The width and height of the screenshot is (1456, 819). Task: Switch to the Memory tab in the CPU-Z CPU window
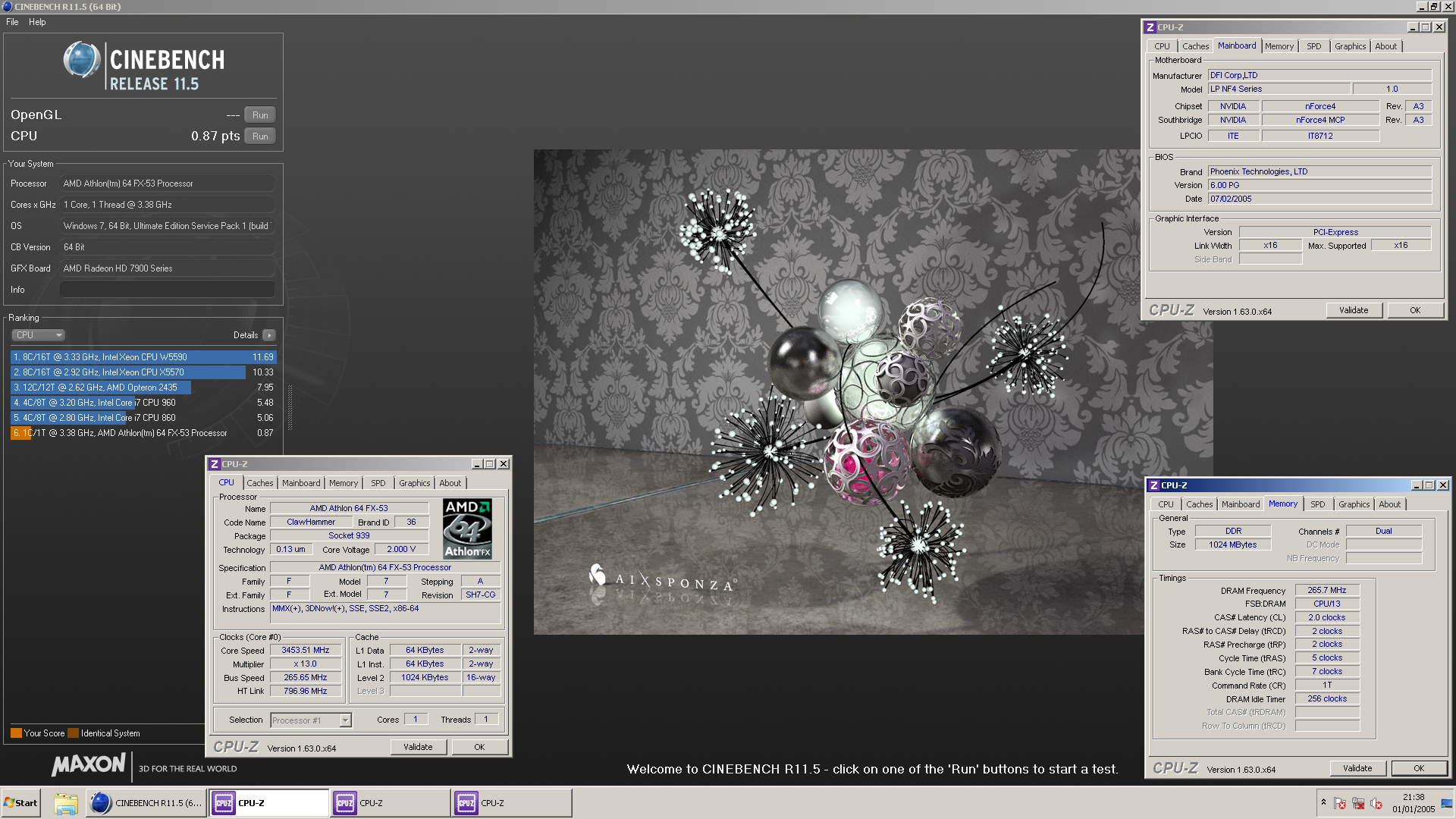click(x=344, y=483)
